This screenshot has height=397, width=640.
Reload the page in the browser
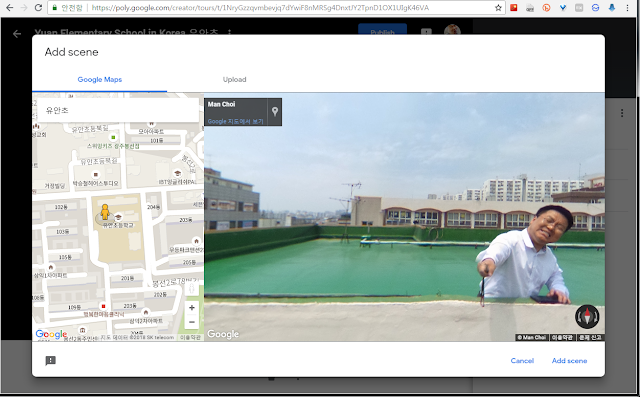tap(38, 7)
